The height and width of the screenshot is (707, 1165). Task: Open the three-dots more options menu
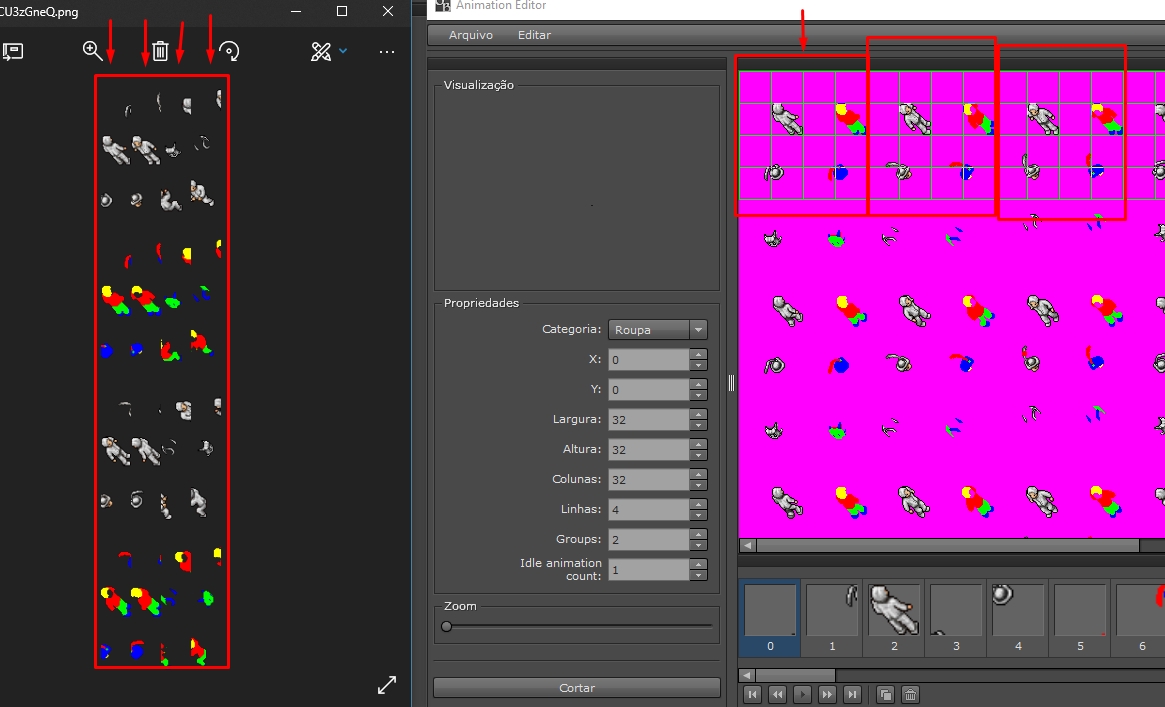pos(387,51)
